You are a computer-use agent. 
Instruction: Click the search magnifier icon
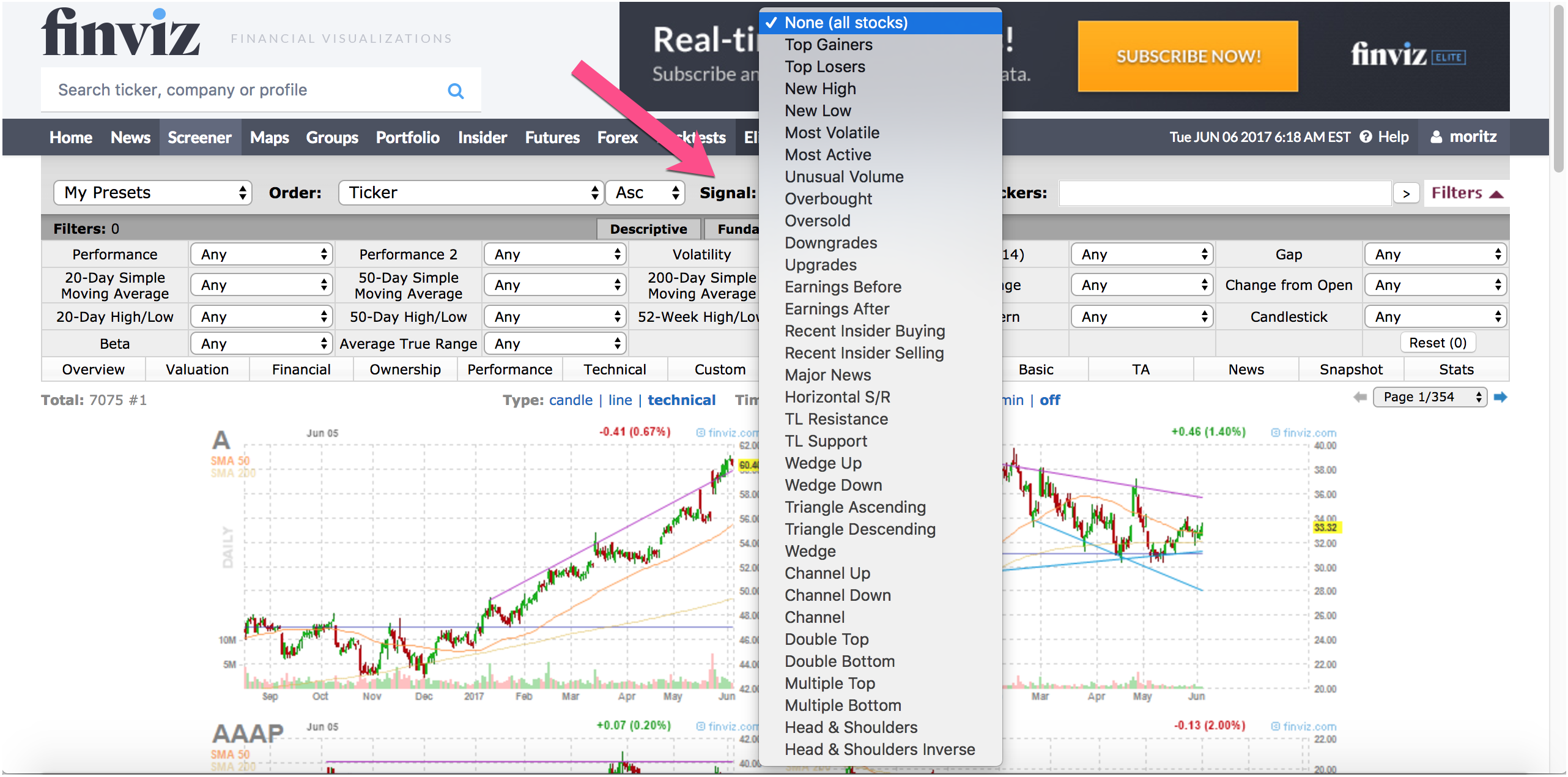(x=456, y=91)
